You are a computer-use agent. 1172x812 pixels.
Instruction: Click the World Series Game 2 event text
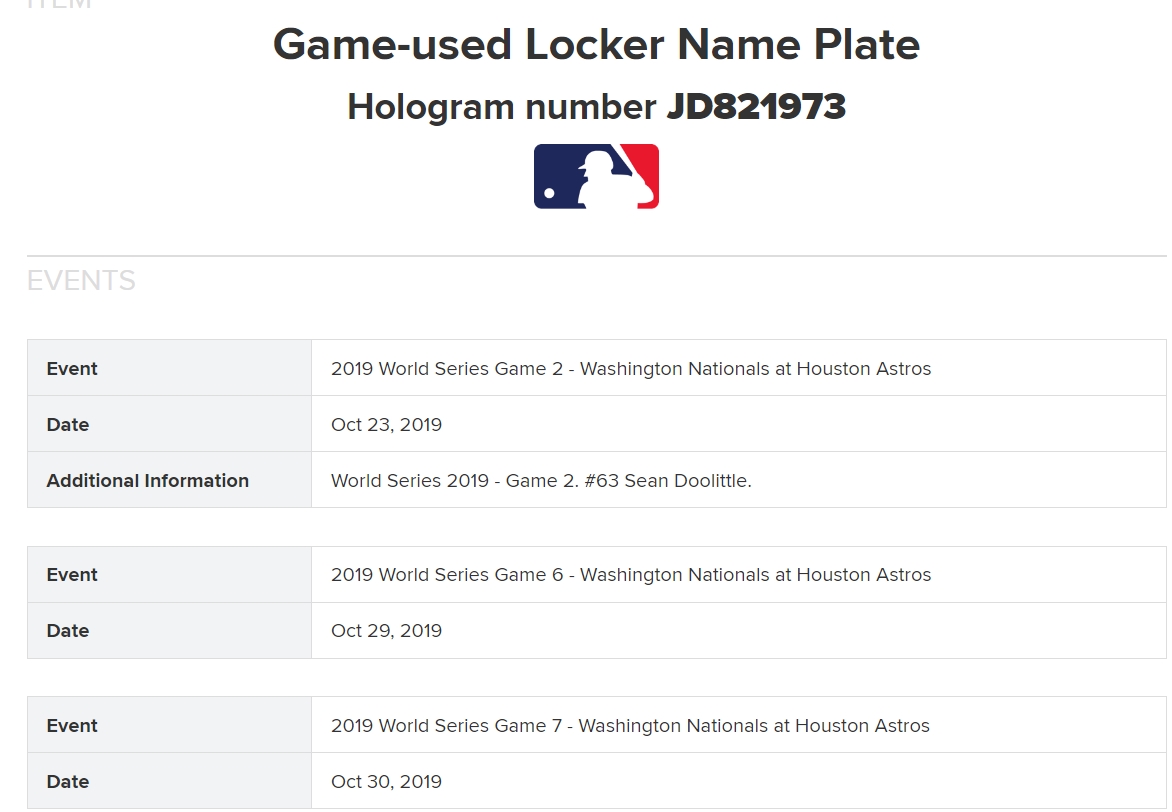(x=631, y=369)
